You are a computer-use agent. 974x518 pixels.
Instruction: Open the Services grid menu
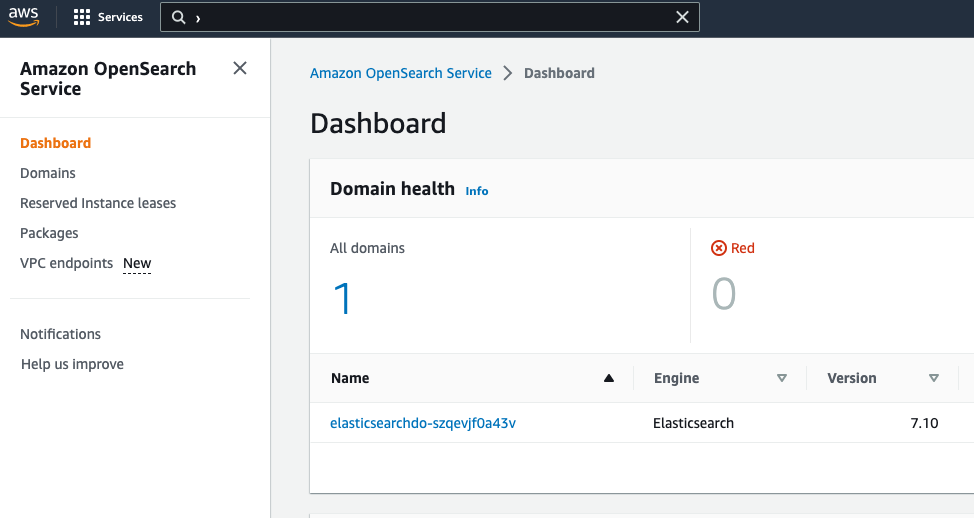click(81, 17)
